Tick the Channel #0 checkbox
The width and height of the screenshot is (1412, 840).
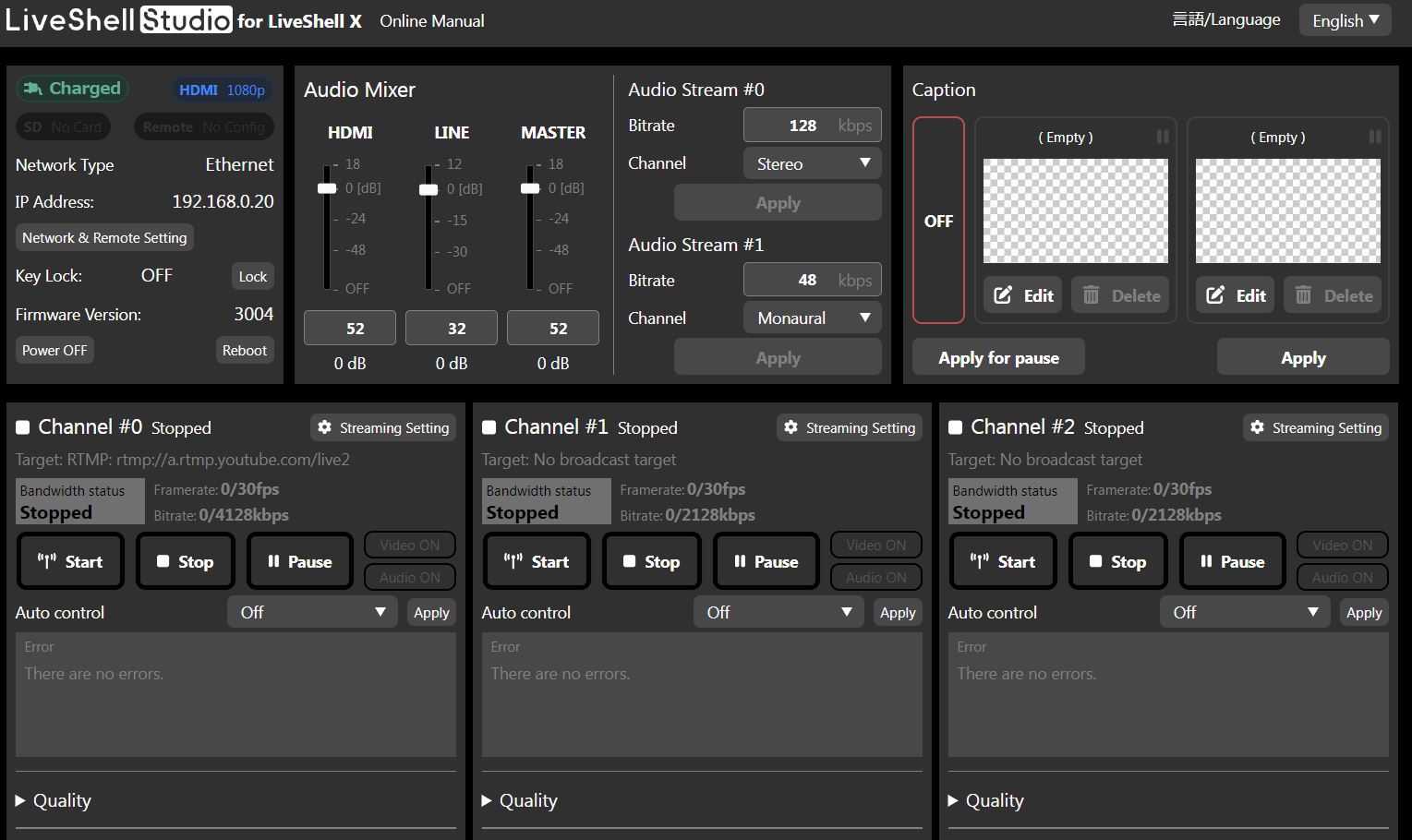pos(23,427)
